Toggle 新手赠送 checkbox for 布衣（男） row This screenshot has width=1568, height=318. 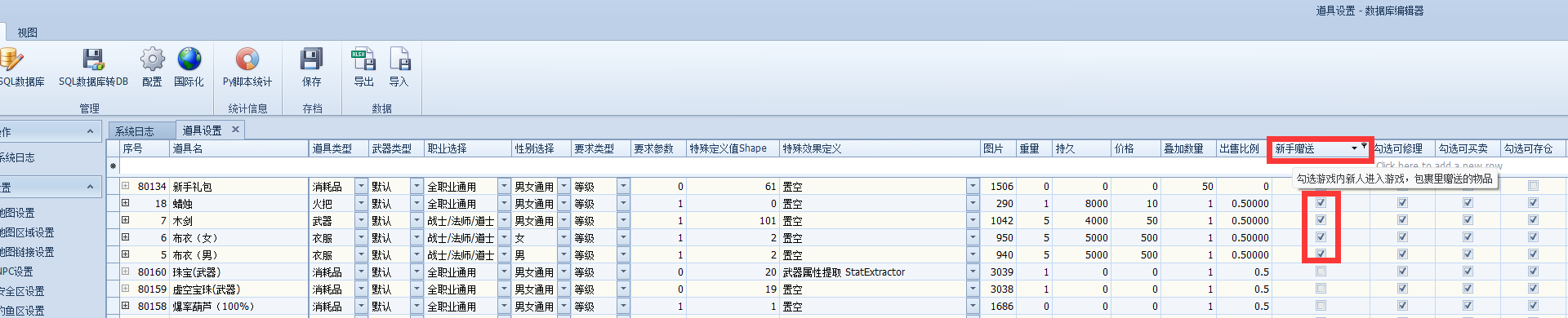(x=1321, y=254)
